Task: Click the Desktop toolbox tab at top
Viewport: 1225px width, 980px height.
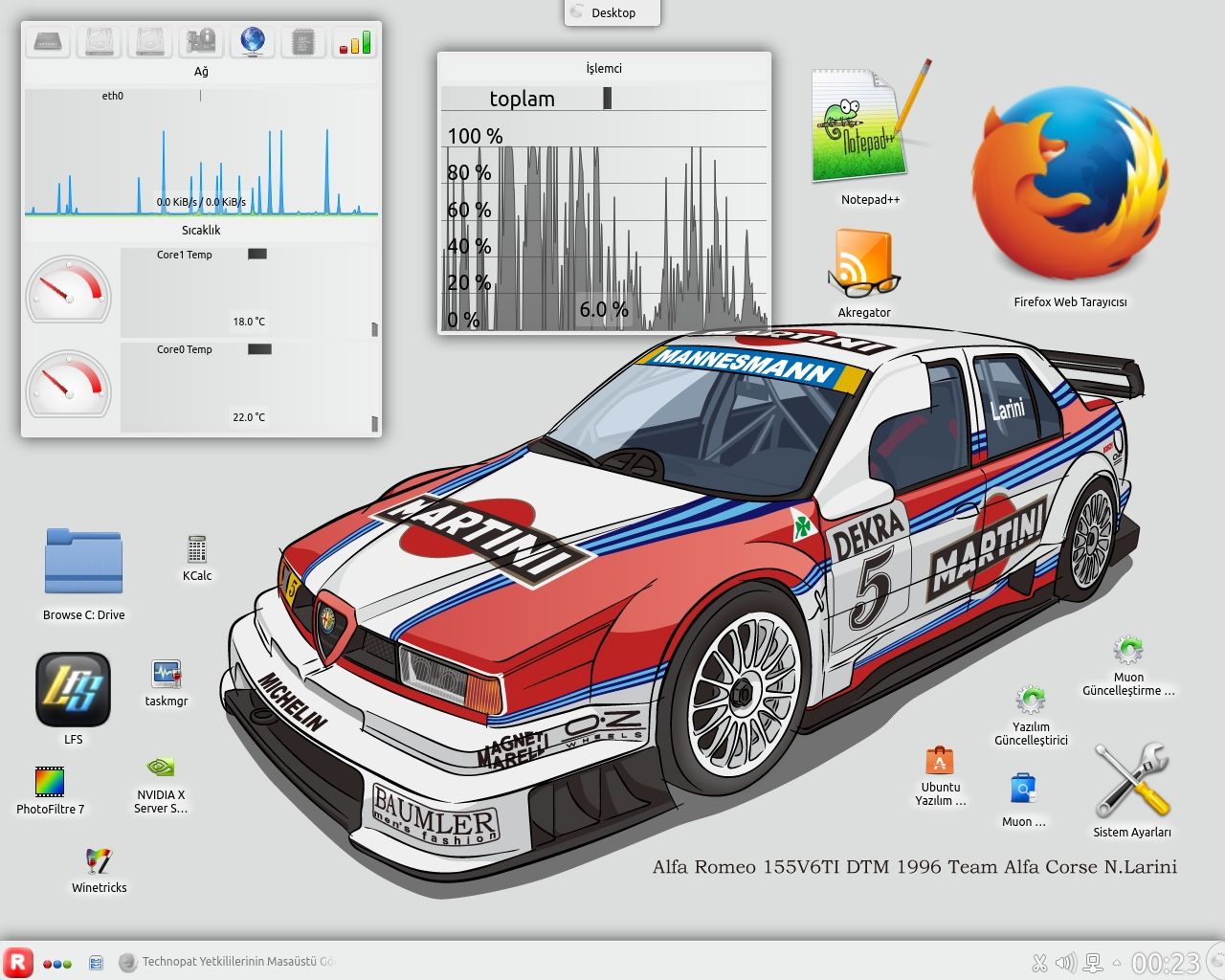Action: [612, 12]
